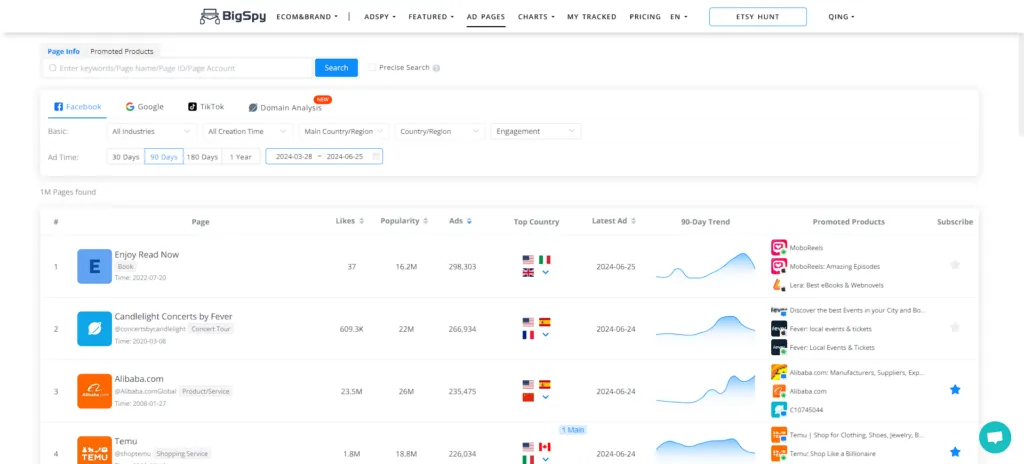1024x464 pixels.
Task: Click Enjoy Read Now page name
Action: (147, 255)
